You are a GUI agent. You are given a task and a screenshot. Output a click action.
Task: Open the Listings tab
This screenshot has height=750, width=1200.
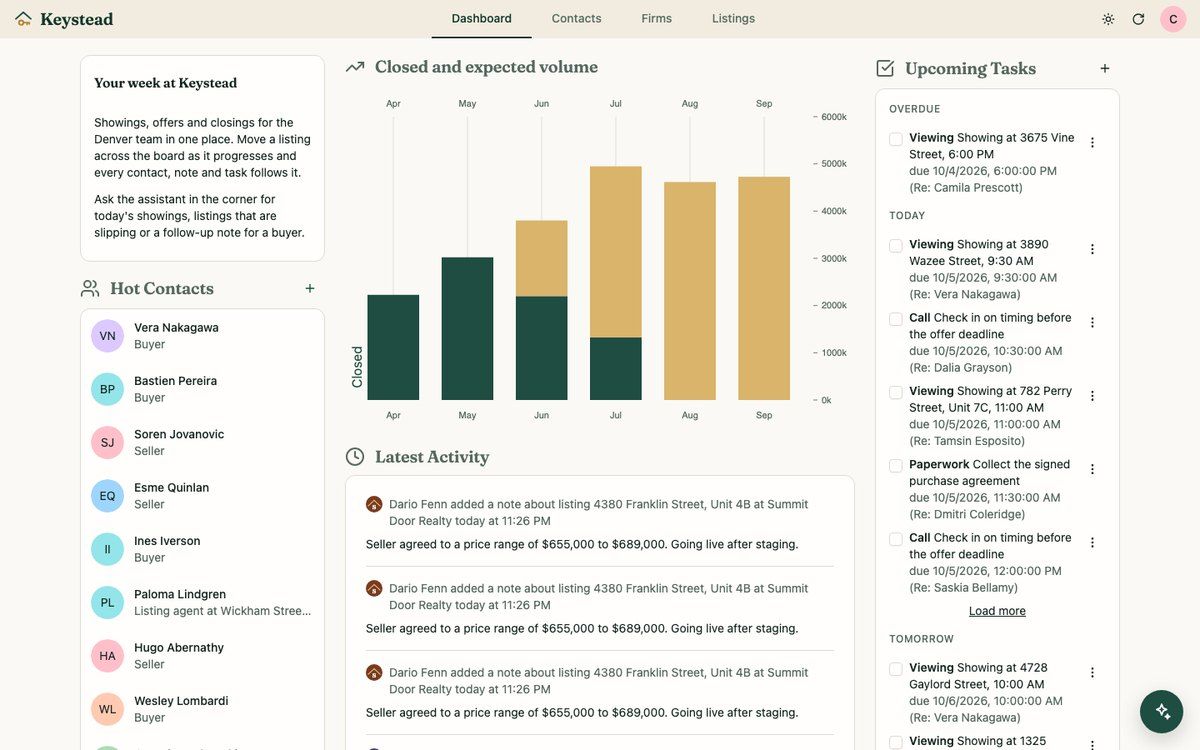coord(733,19)
